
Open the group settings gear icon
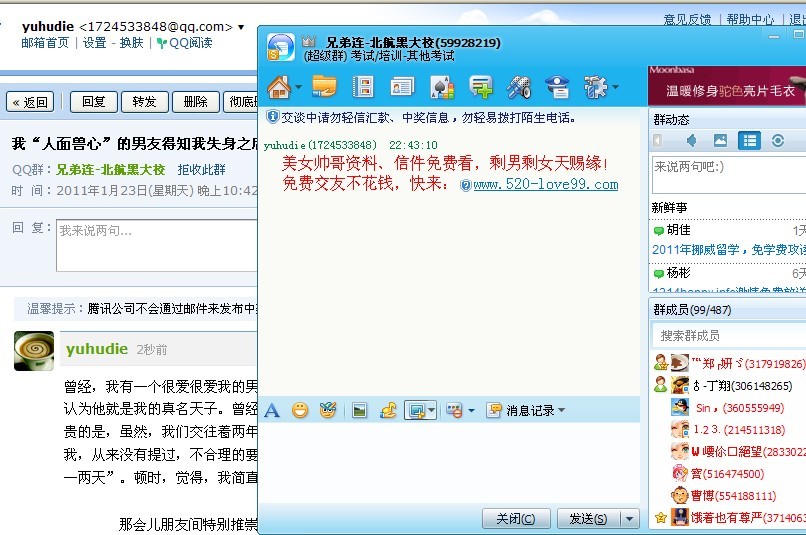[595, 87]
